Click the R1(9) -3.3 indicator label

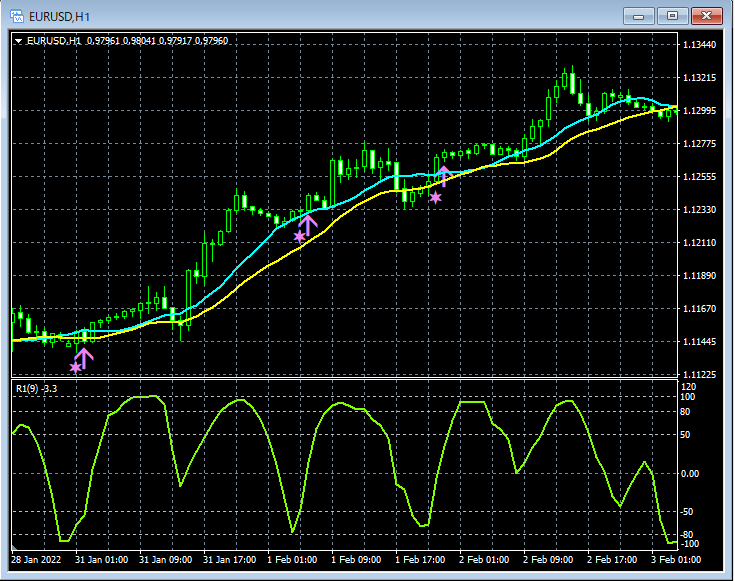[x=37, y=389]
